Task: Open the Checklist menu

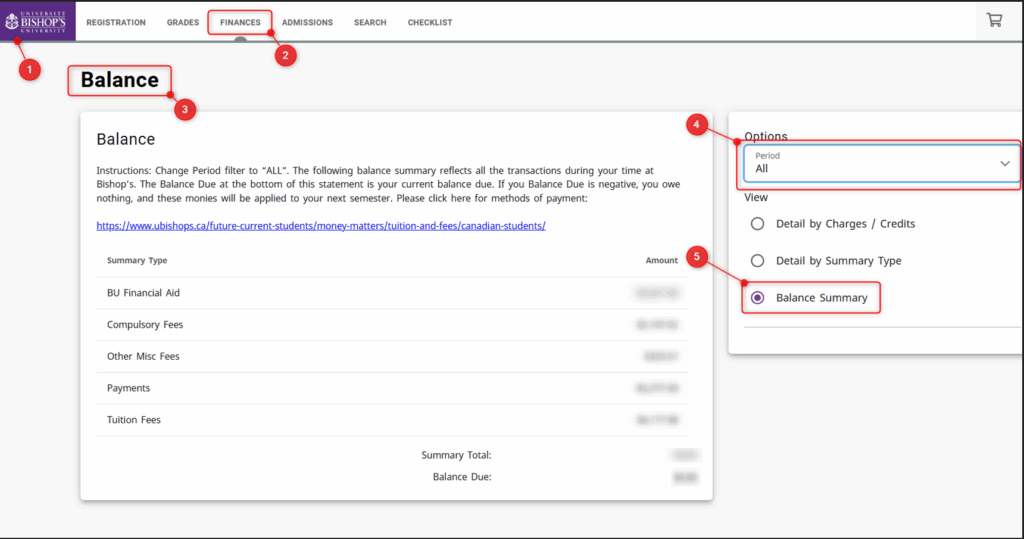Action: (430, 22)
